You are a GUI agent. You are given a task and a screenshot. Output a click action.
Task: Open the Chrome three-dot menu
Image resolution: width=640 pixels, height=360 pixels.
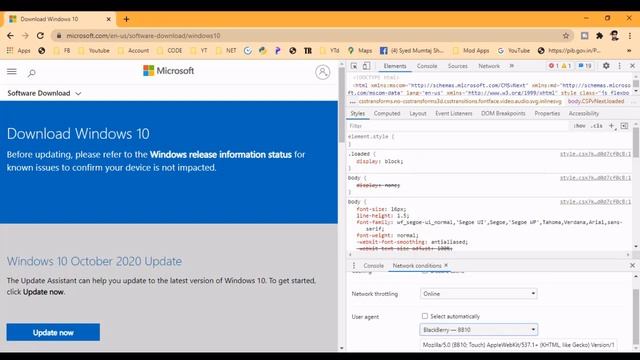point(630,36)
